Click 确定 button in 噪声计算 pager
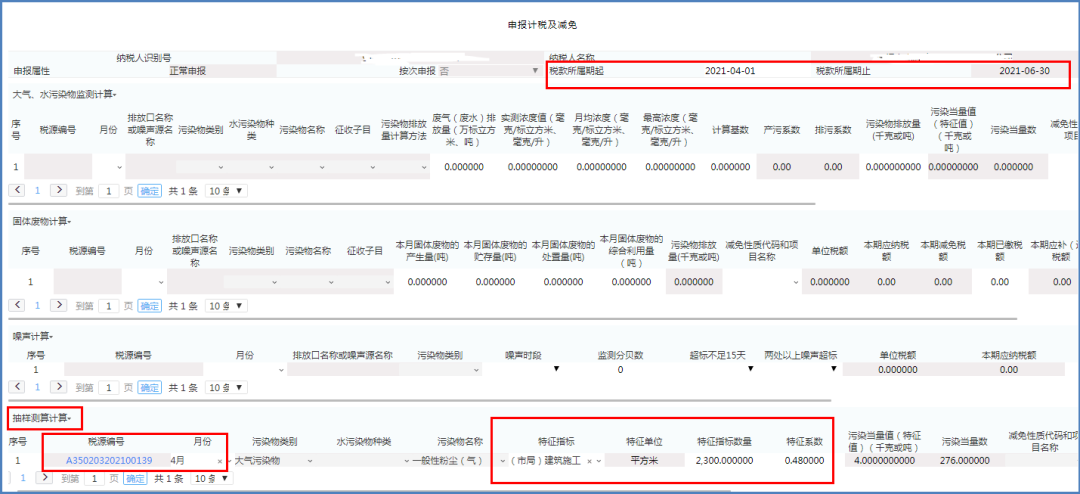Screen dimensions: 1080x494 149,388
